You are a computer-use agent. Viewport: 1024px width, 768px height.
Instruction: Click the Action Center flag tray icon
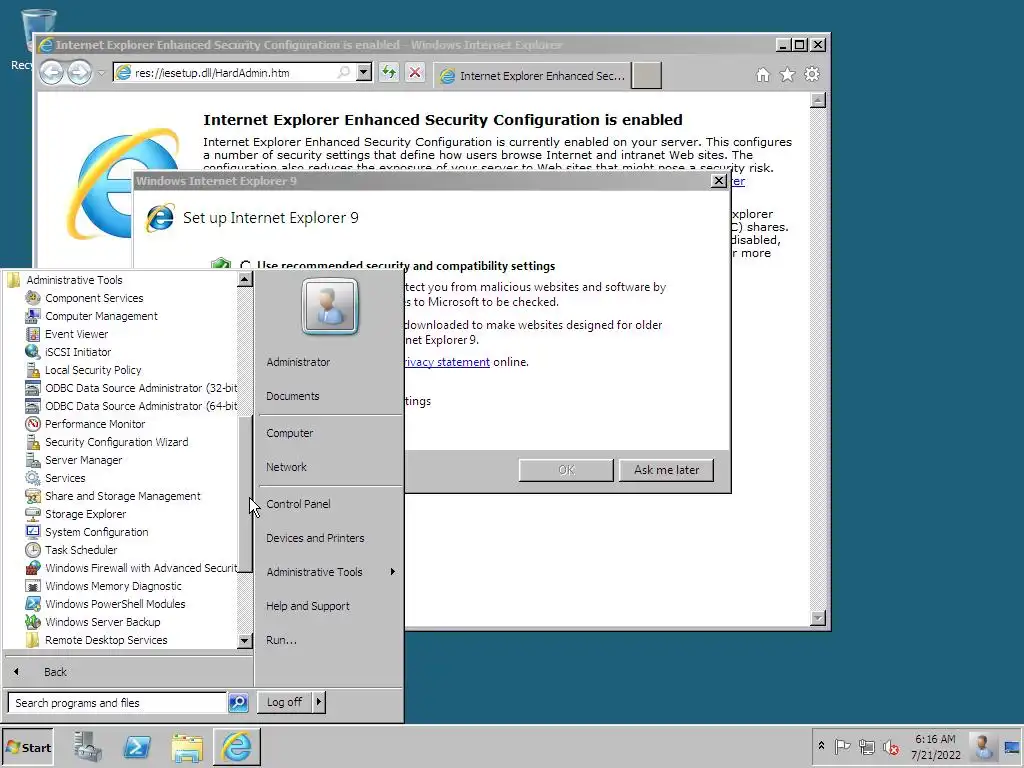tap(842, 746)
